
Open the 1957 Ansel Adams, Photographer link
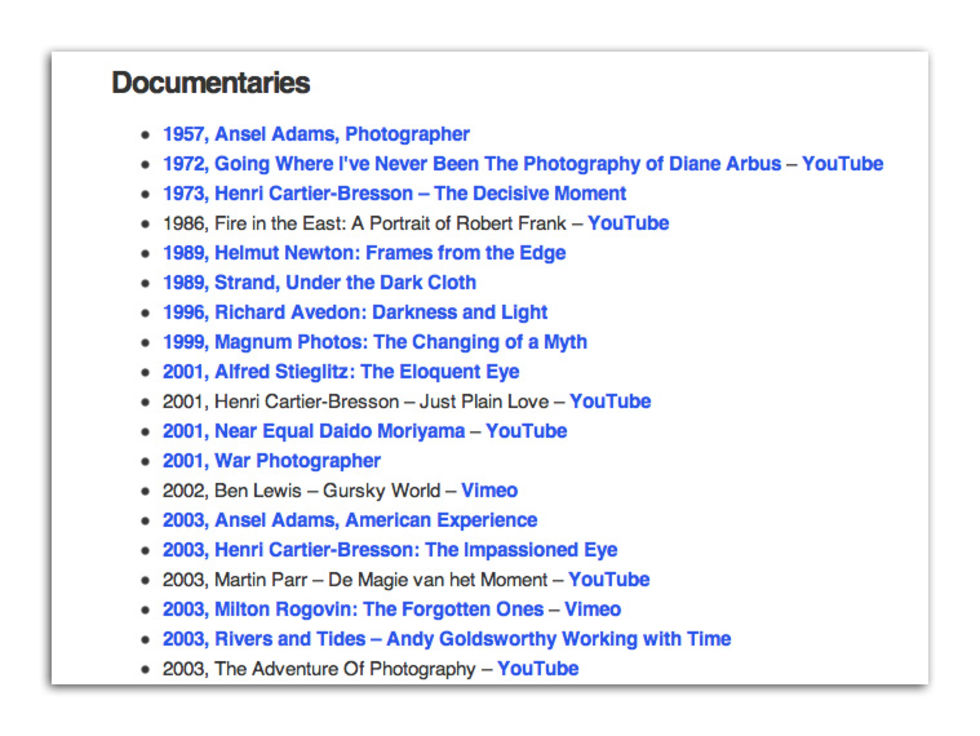[x=316, y=134]
